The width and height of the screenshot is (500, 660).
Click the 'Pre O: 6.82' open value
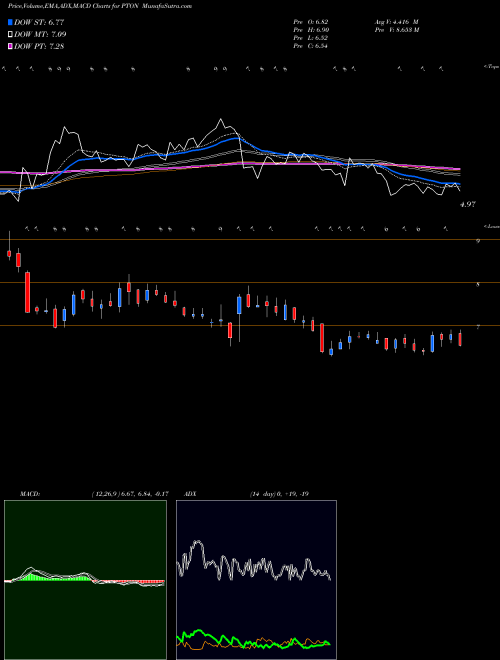pos(311,22)
